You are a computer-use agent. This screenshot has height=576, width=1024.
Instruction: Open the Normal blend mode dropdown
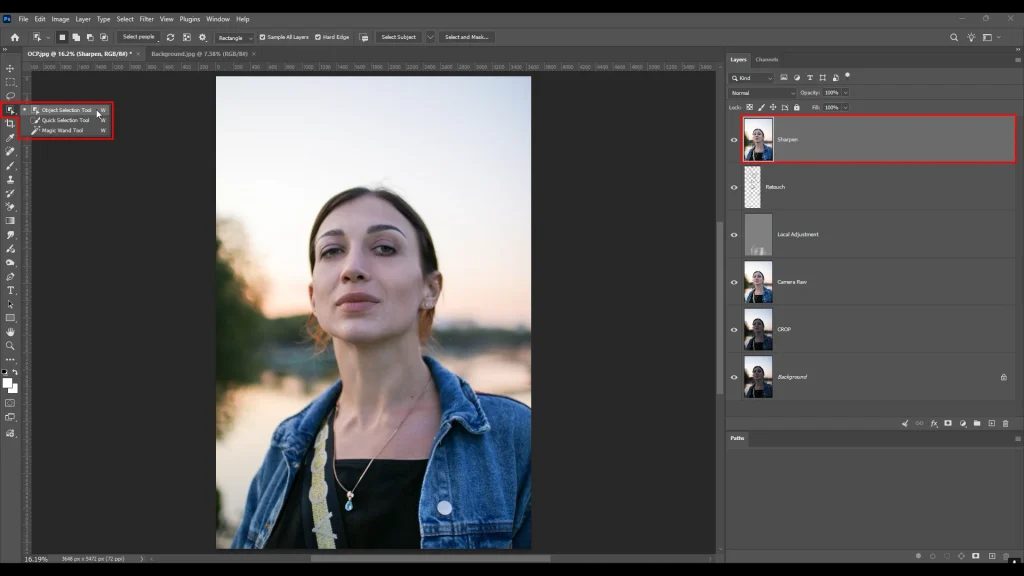[x=762, y=93]
